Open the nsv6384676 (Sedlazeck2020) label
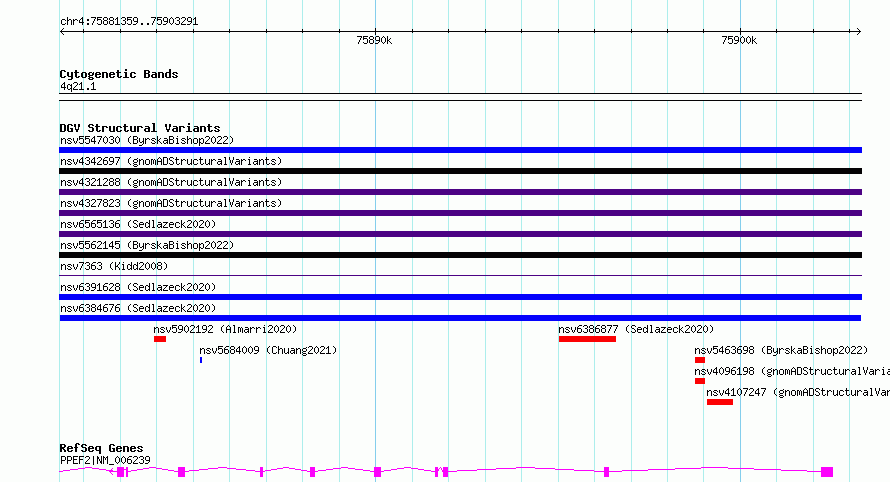This screenshot has width=890, height=482. (138, 308)
